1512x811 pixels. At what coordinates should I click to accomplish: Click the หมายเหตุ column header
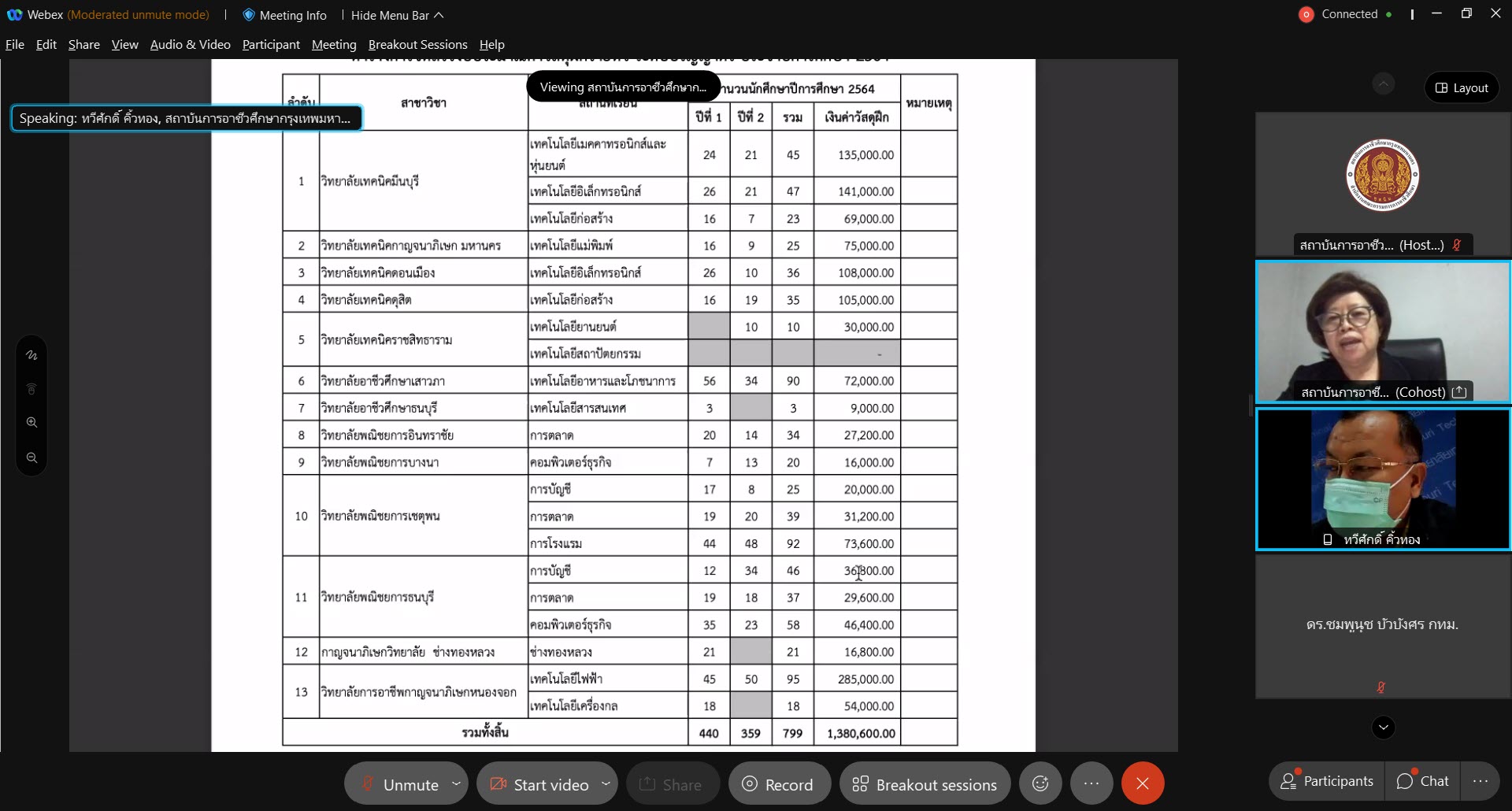[929, 102]
